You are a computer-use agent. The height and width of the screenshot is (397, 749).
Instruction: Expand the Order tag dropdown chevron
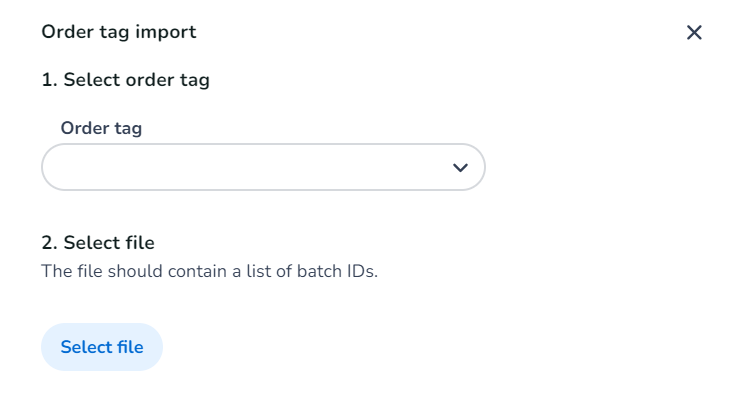(x=460, y=168)
